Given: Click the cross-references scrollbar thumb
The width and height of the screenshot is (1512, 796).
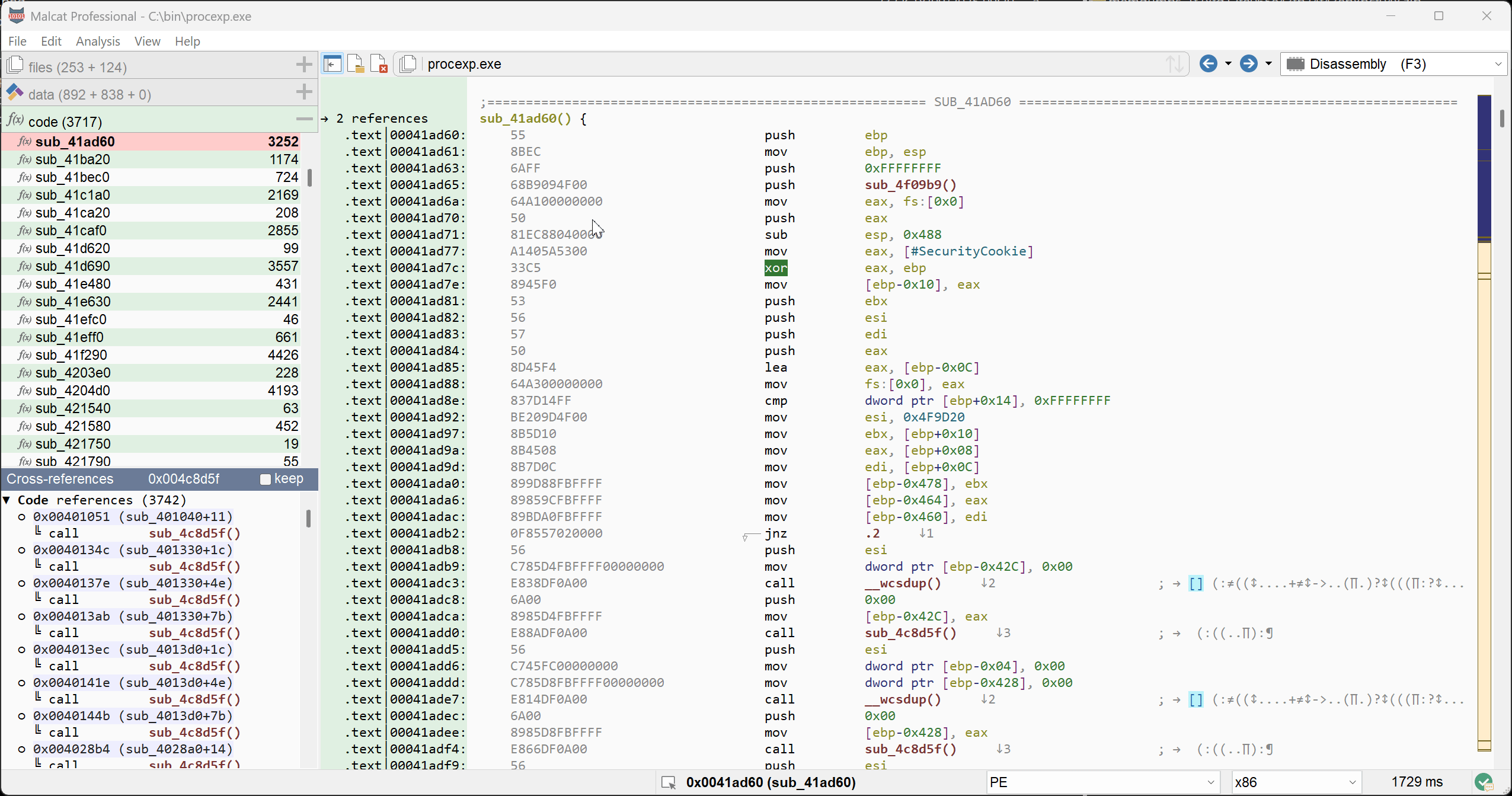Looking at the screenshot, I should (x=308, y=519).
